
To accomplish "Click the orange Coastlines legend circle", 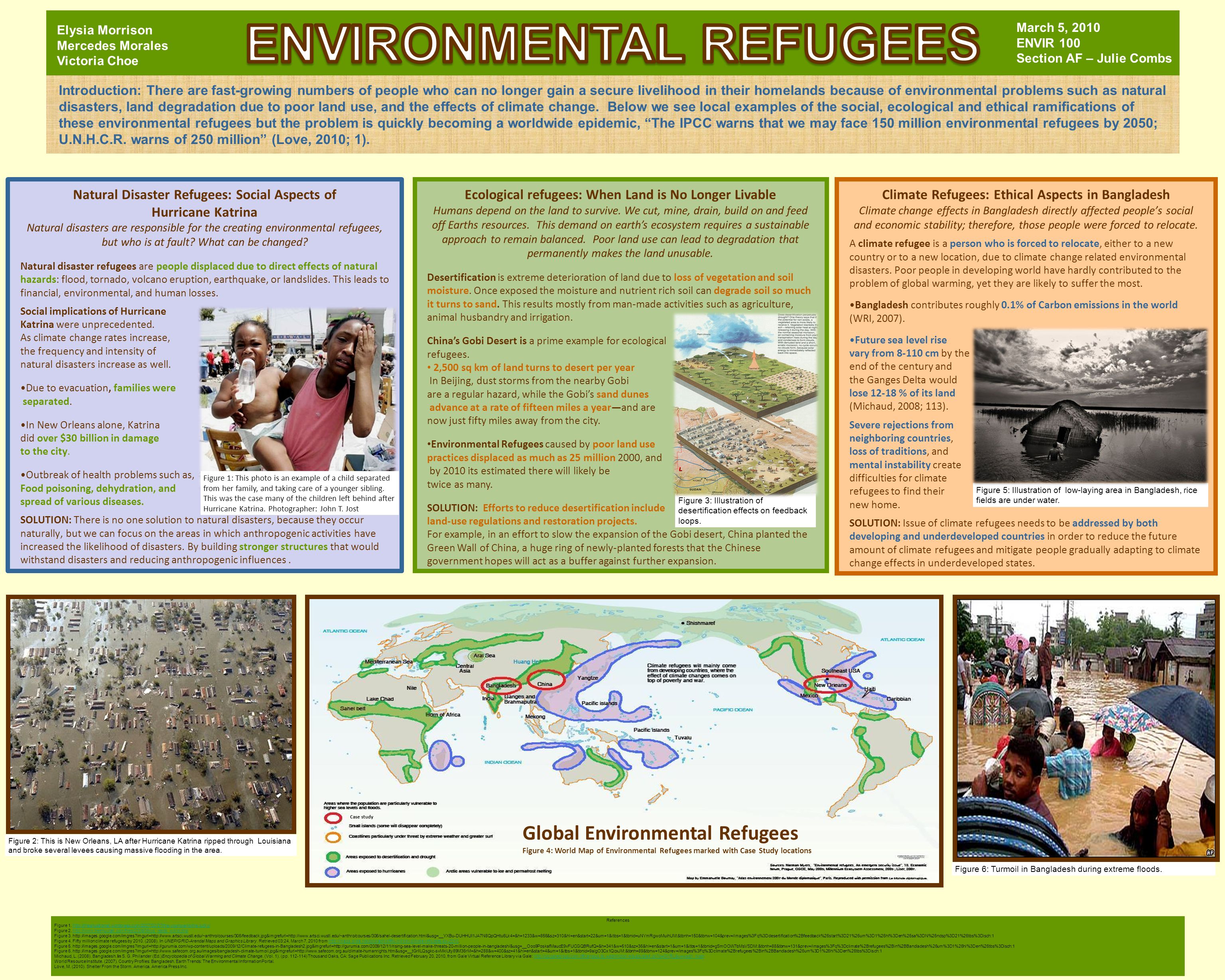I will [333, 837].
